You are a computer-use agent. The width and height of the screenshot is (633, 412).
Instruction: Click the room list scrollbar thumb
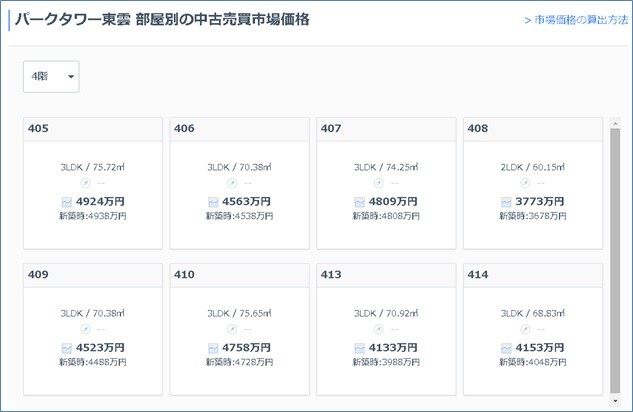point(615,261)
